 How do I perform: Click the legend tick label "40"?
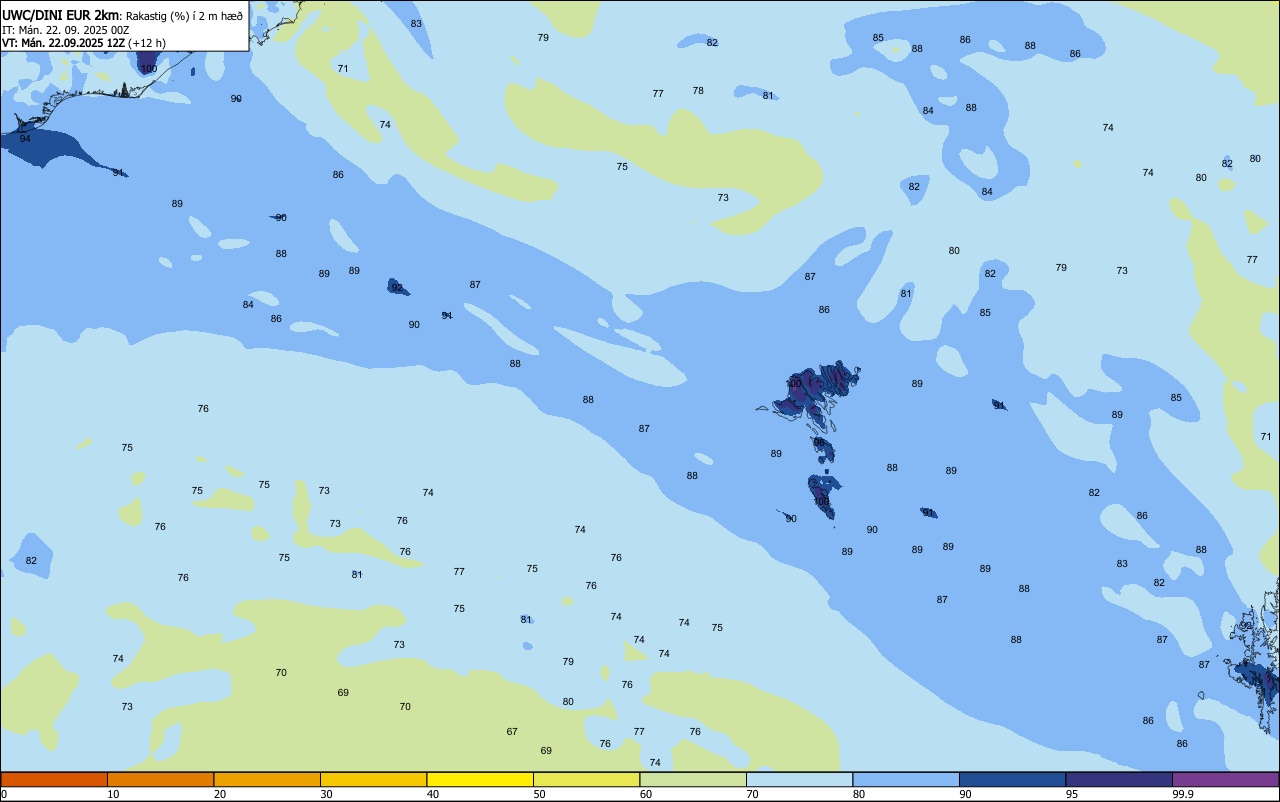[433, 794]
